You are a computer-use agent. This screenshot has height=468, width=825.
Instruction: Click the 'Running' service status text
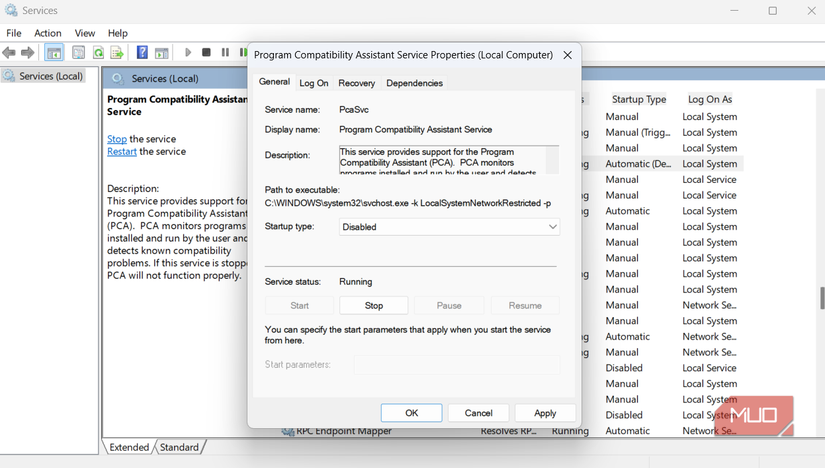(356, 282)
